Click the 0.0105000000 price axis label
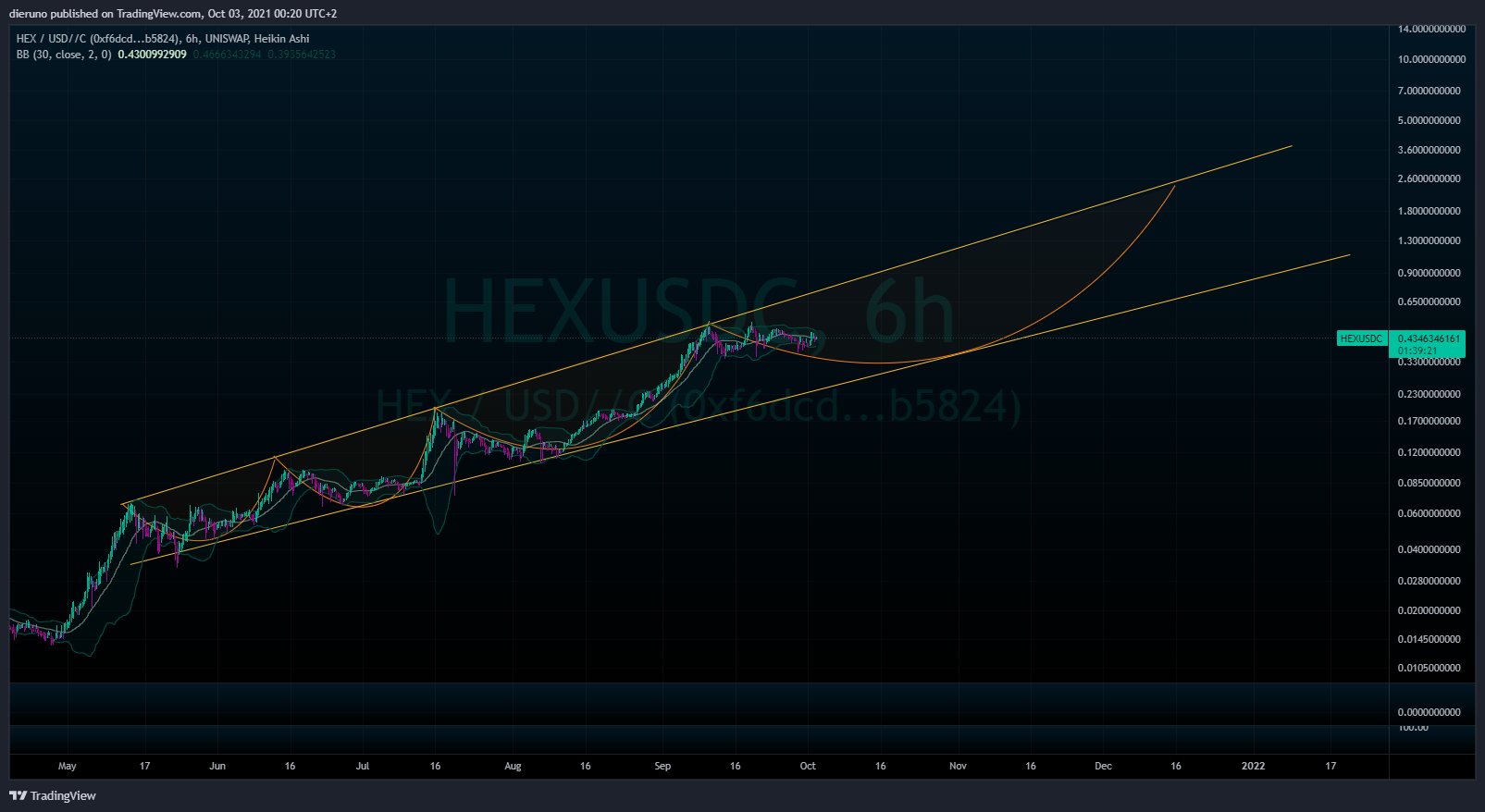This screenshot has width=1485, height=812. click(1429, 668)
